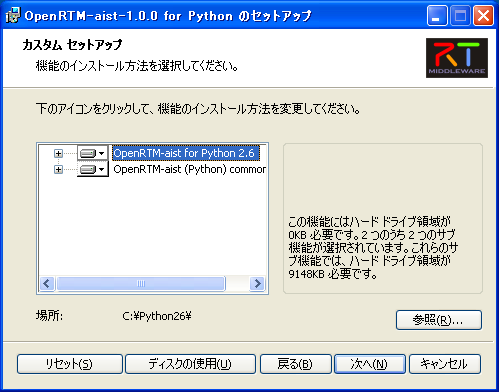Close the setup window with the X button
This screenshot has width=499, height=392.
tap(483, 16)
